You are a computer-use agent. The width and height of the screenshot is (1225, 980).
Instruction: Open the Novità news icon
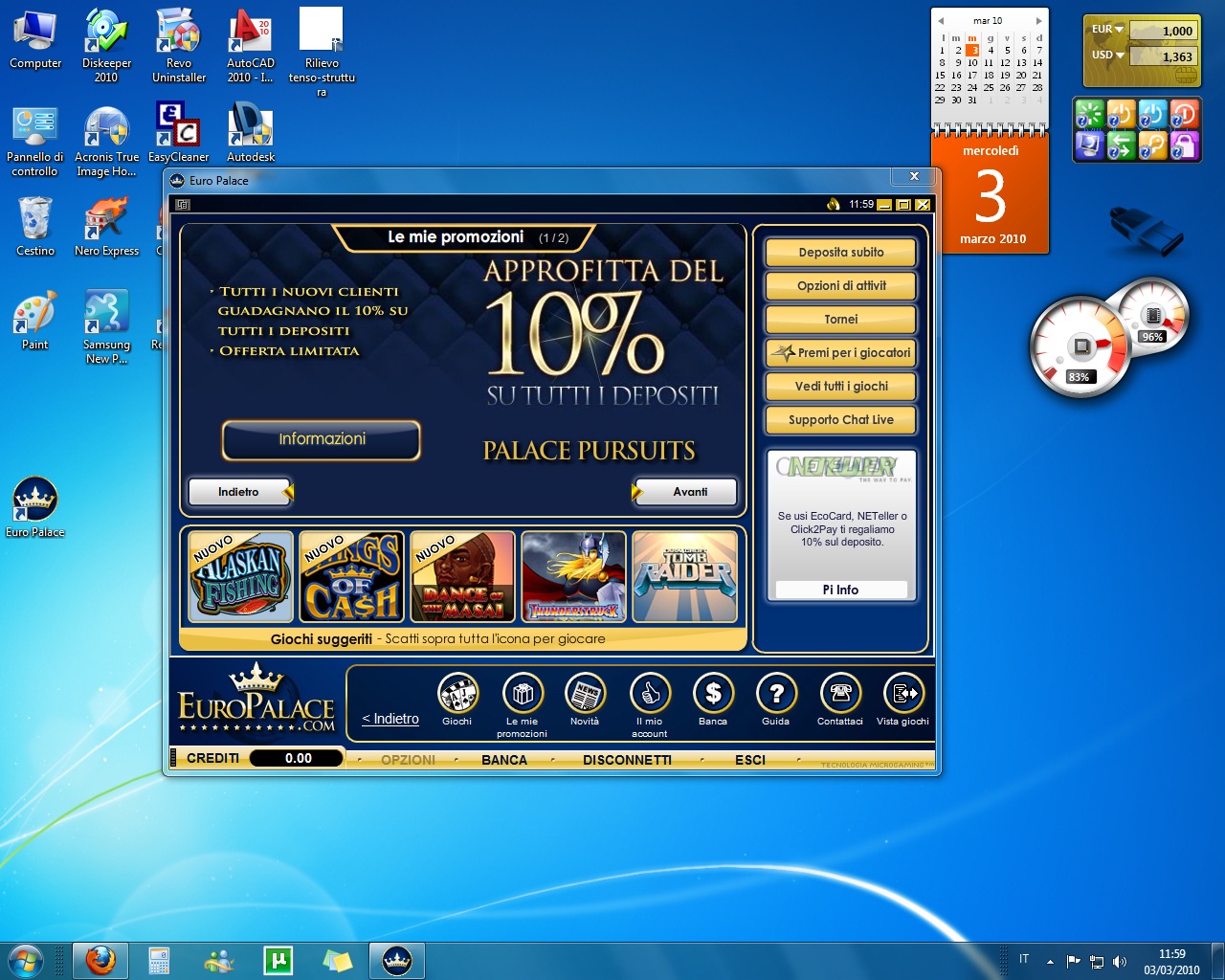tap(585, 693)
